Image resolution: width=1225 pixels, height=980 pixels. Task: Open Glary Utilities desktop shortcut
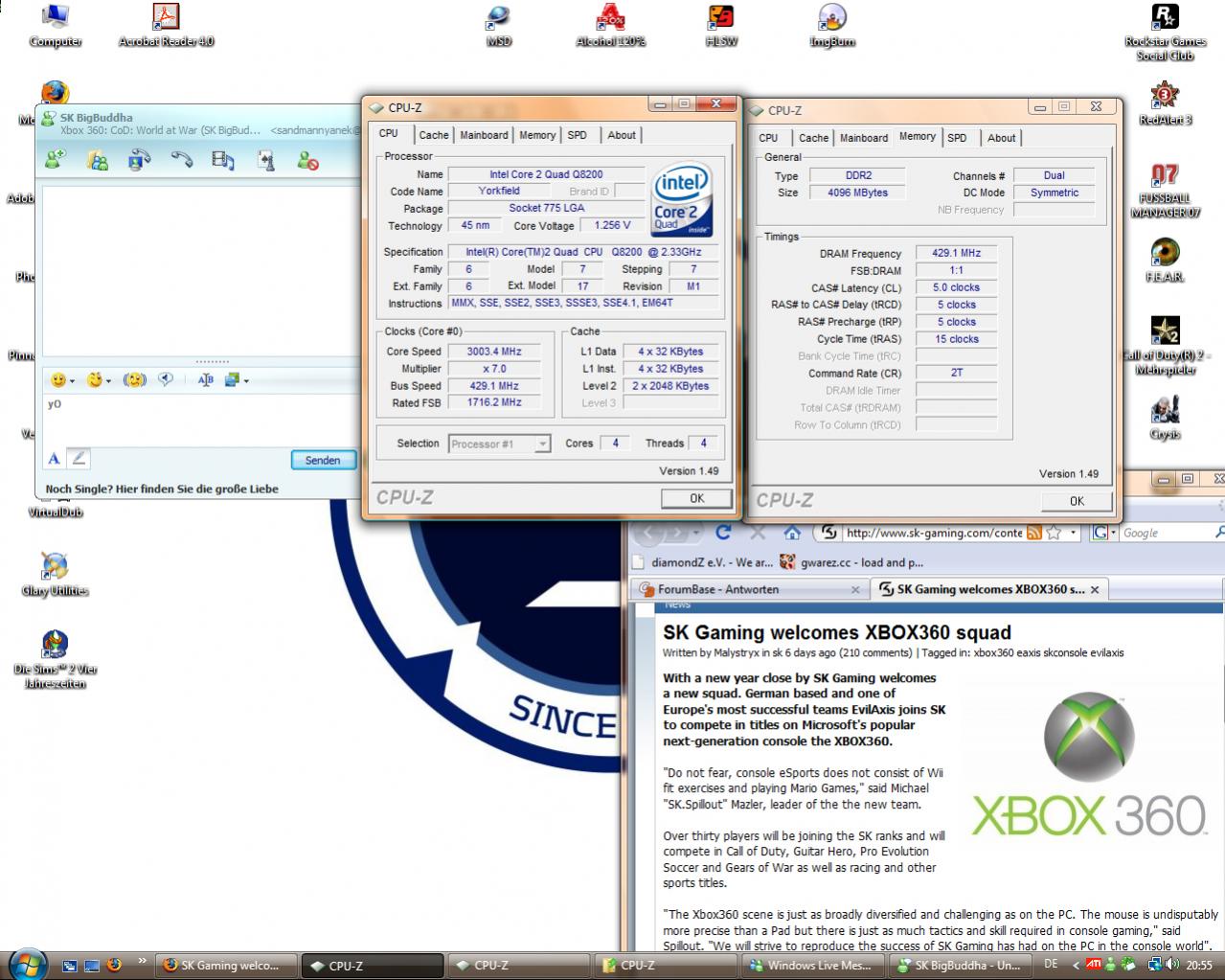tap(55, 575)
